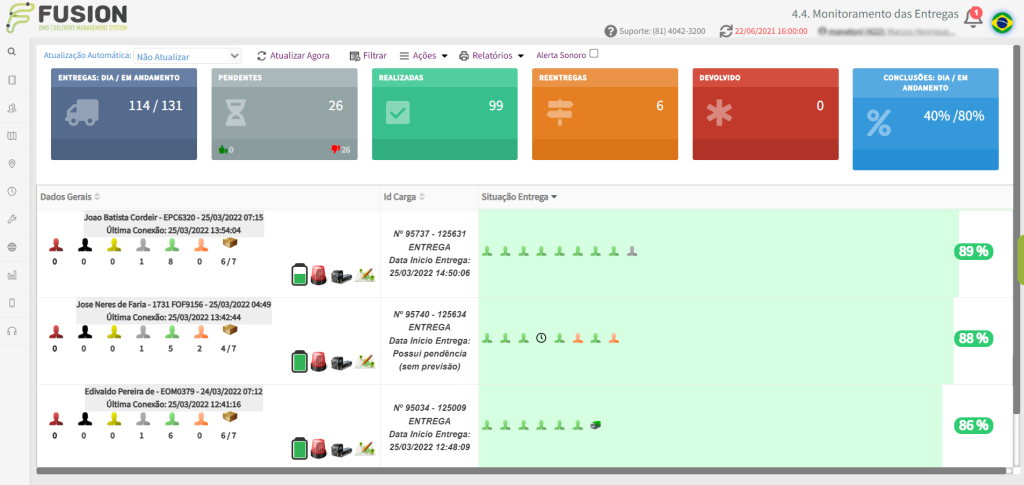Click the Brazil flag language icon
1024x485 pixels.
coord(1001,22)
